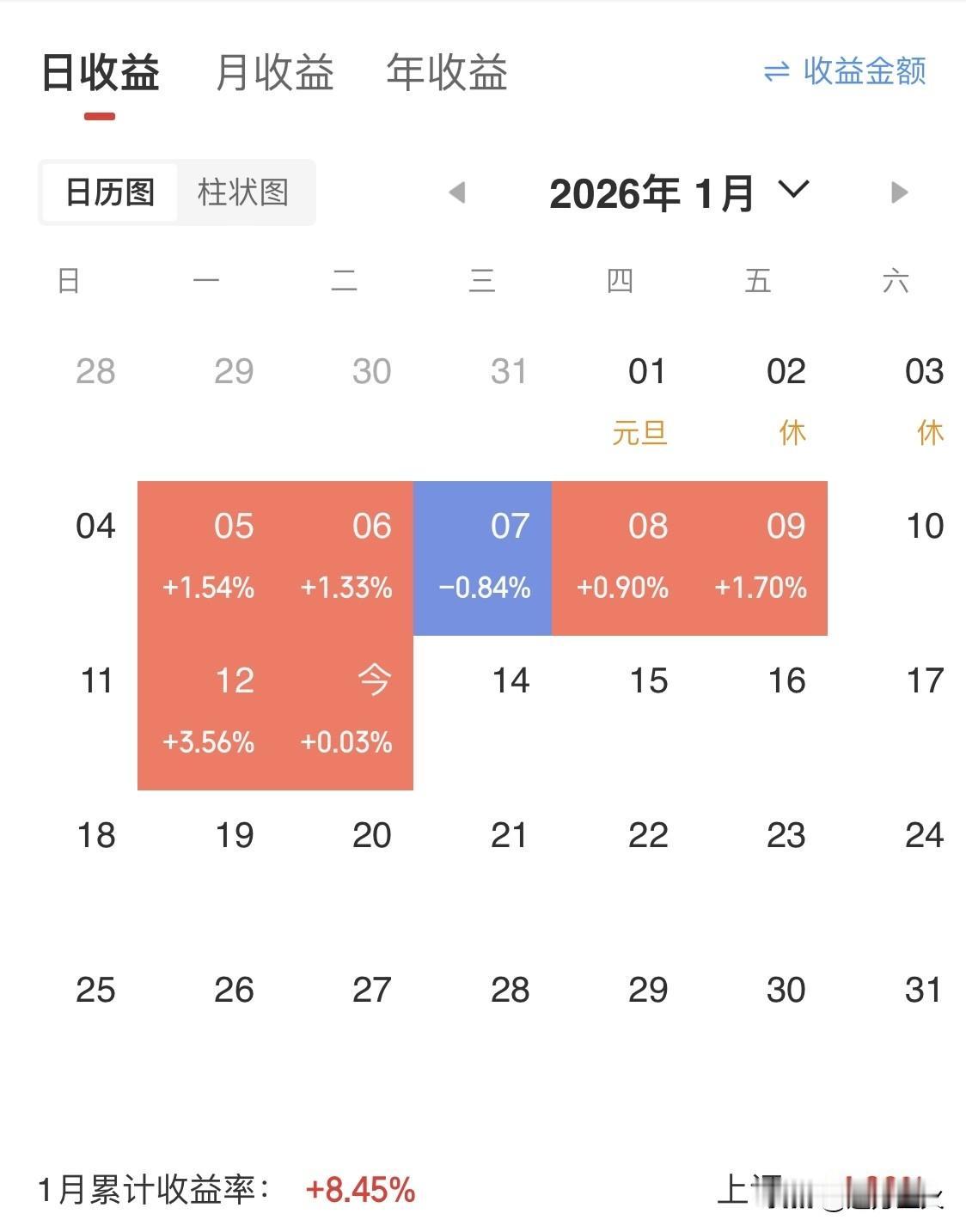This screenshot has height=1232, width=966.
Task: Open the 年收益 tab
Action: tap(447, 72)
